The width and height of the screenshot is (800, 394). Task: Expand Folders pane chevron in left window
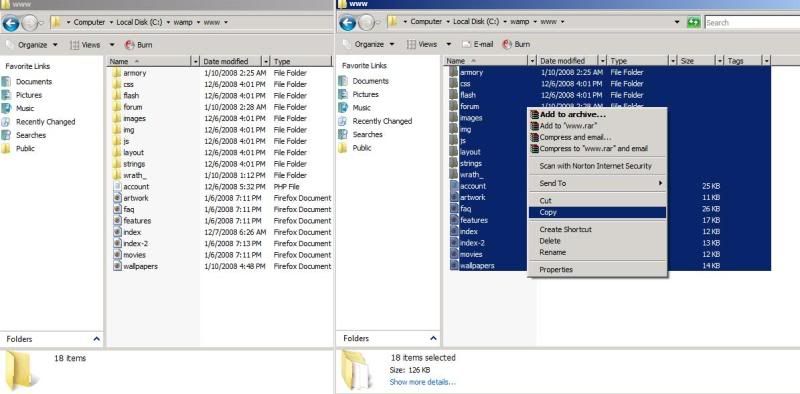coord(96,339)
